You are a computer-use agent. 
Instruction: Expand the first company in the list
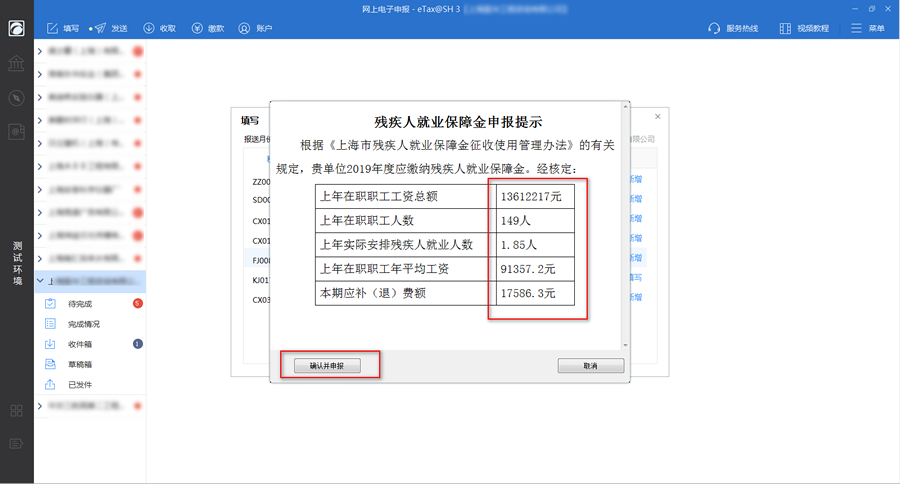tap(40, 50)
